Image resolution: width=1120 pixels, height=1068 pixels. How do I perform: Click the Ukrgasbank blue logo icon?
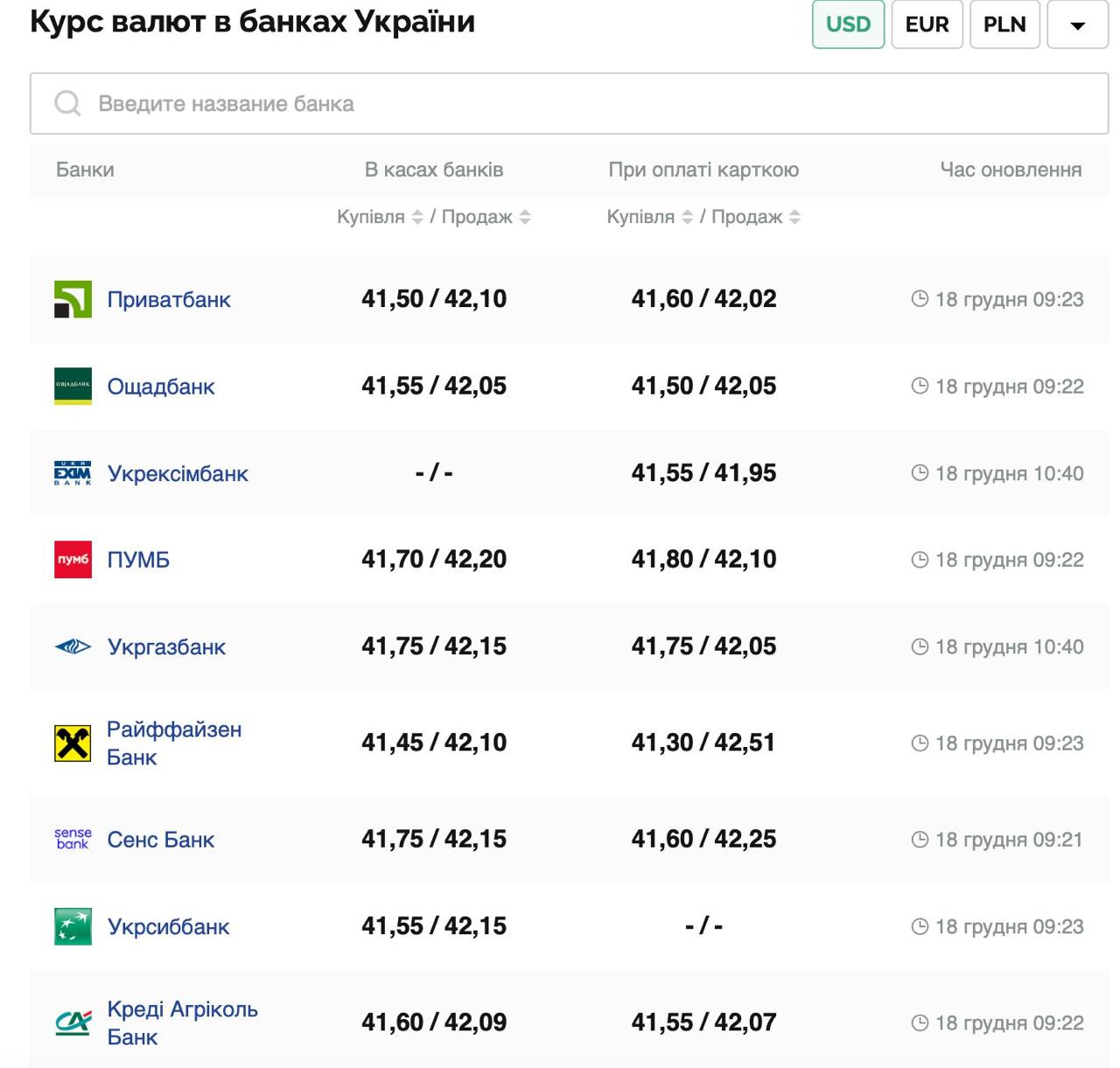coord(73,647)
